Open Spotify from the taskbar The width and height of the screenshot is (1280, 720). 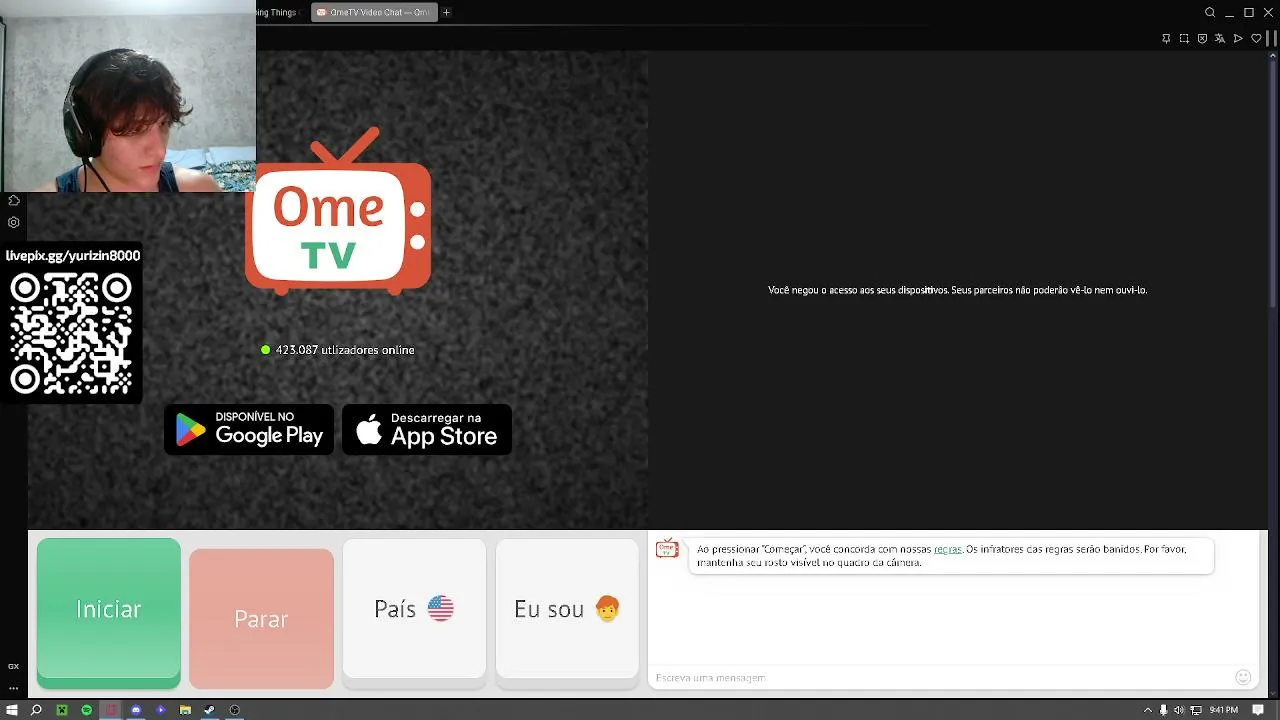coord(86,710)
